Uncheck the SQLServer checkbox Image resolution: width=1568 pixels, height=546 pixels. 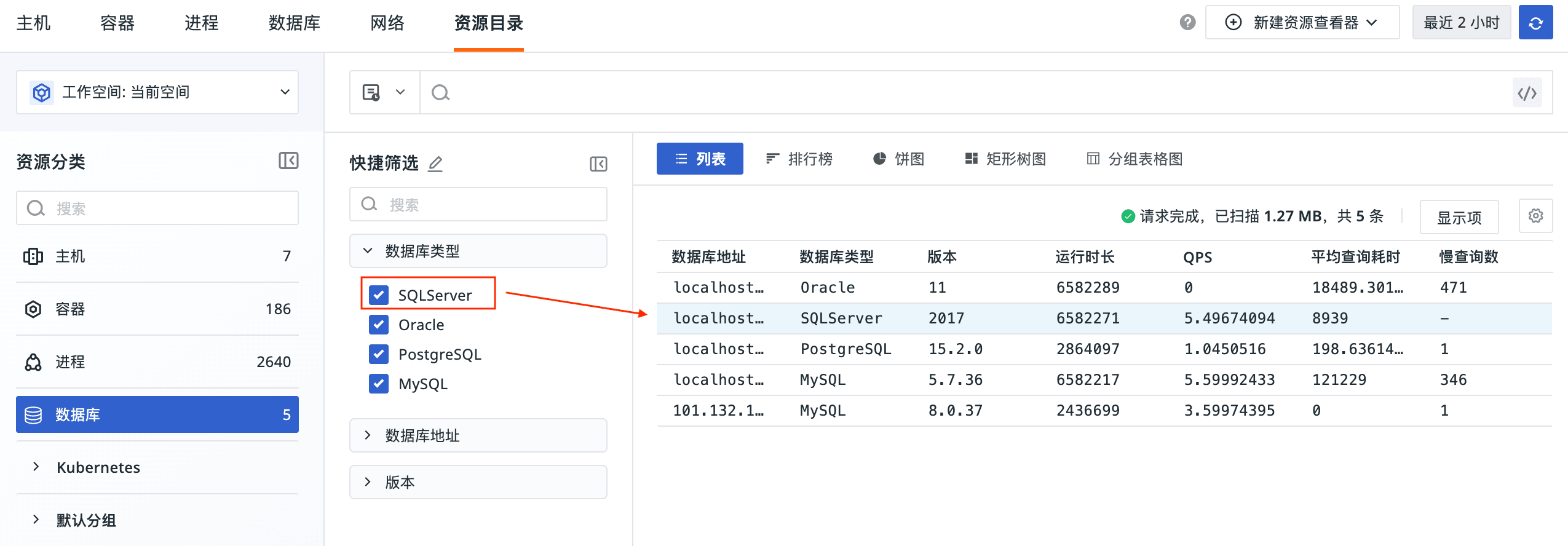click(x=379, y=295)
